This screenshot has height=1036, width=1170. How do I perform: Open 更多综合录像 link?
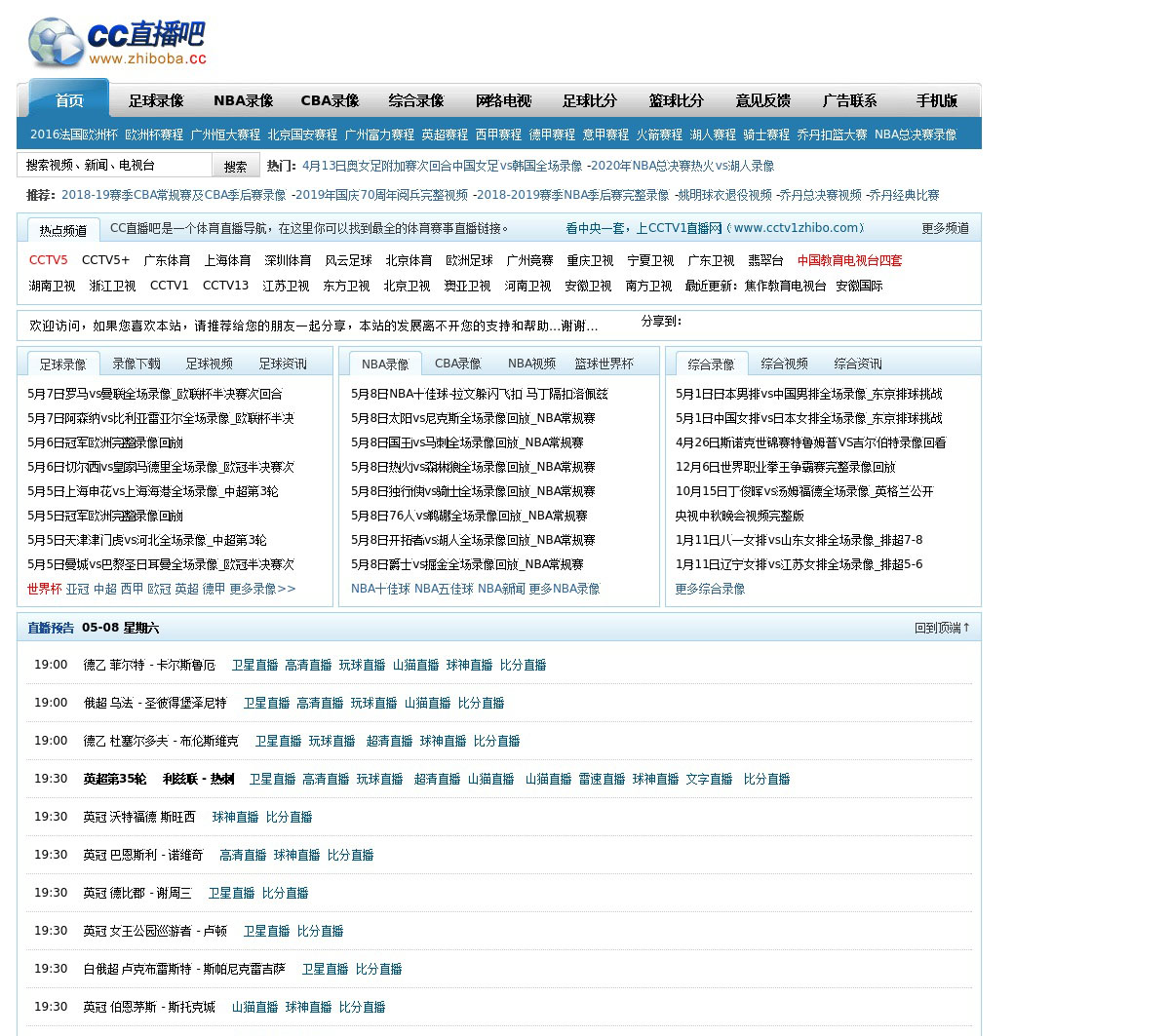(x=710, y=589)
